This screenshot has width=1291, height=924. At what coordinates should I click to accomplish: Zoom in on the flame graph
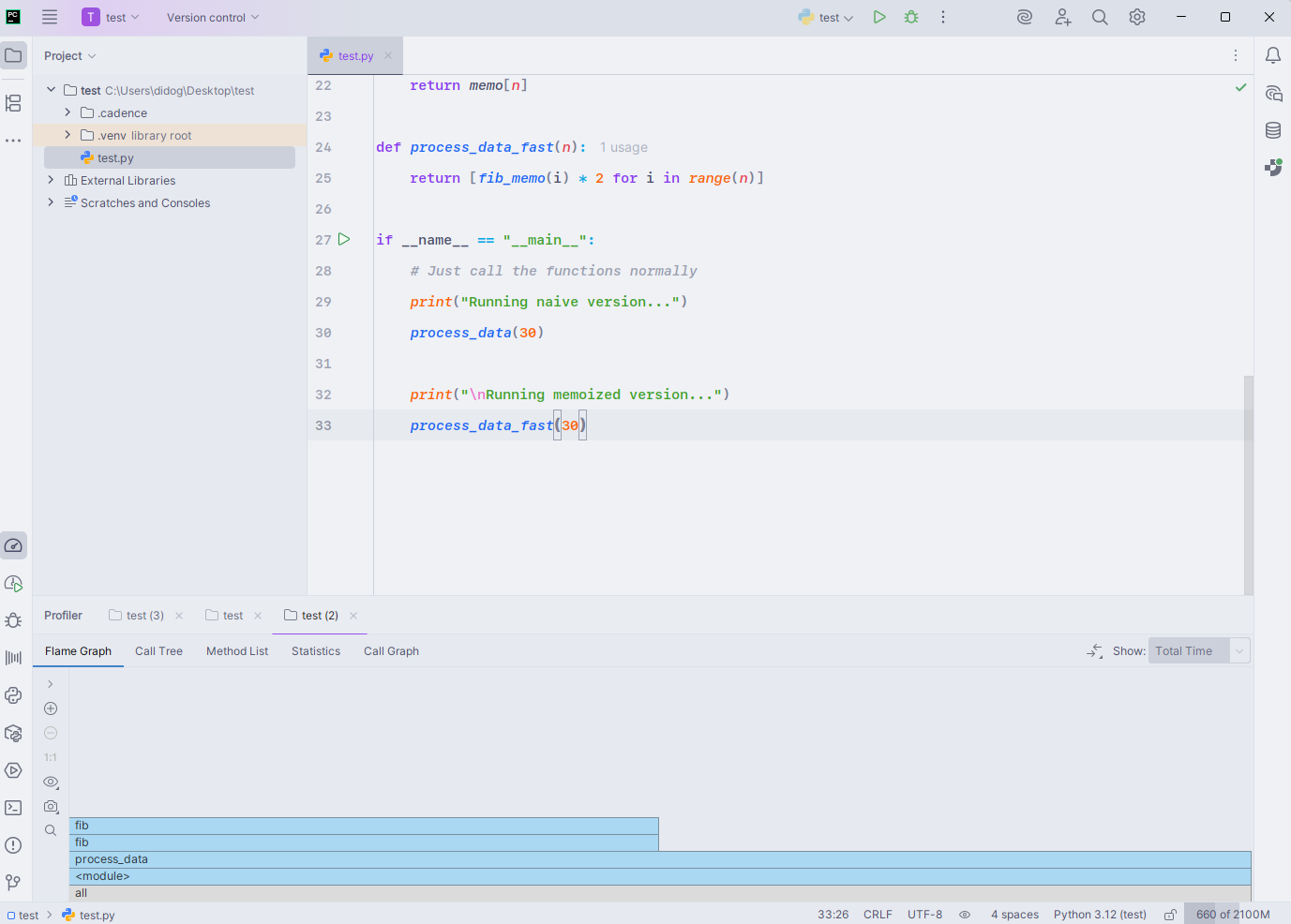click(x=51, y=708)
